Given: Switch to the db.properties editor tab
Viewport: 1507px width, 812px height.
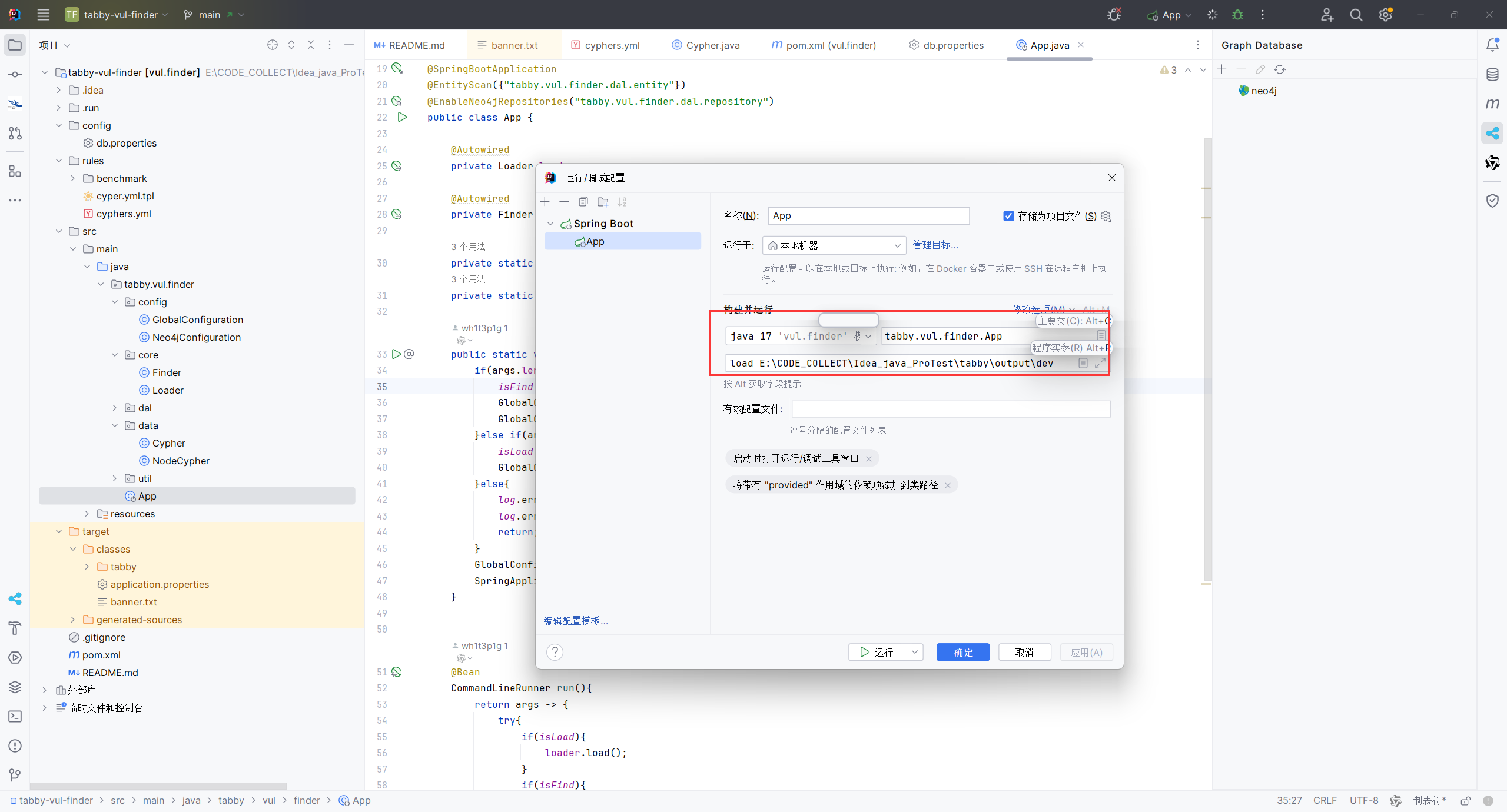Looking at the screenshot, I should coord(953,45).
